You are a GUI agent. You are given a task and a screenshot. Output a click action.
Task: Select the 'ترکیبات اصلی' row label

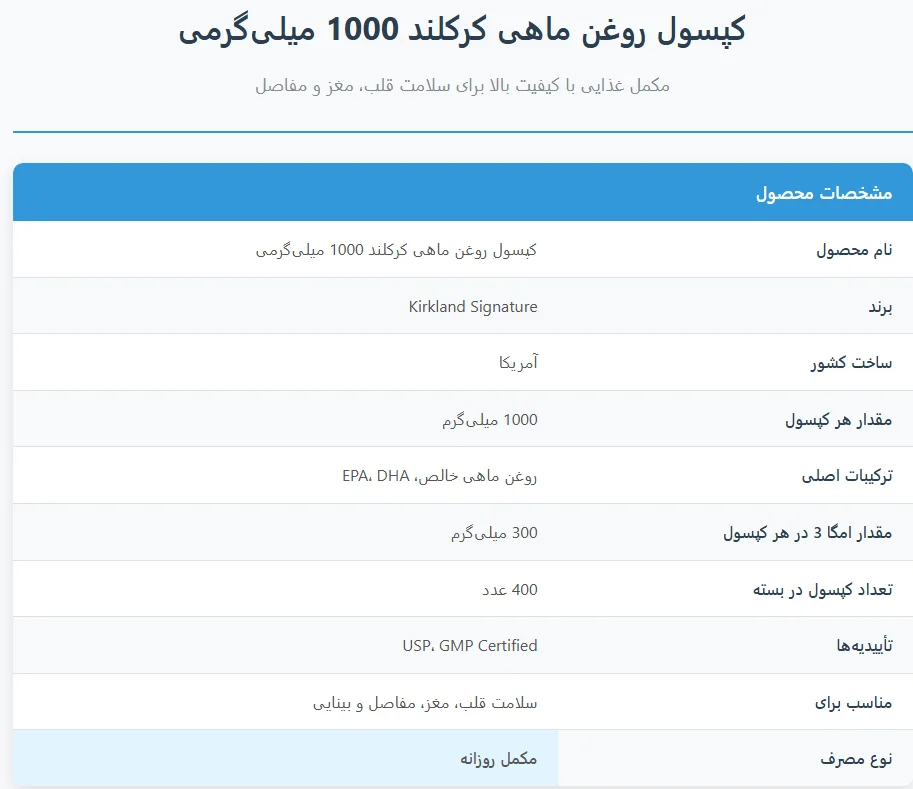(846, 476)
